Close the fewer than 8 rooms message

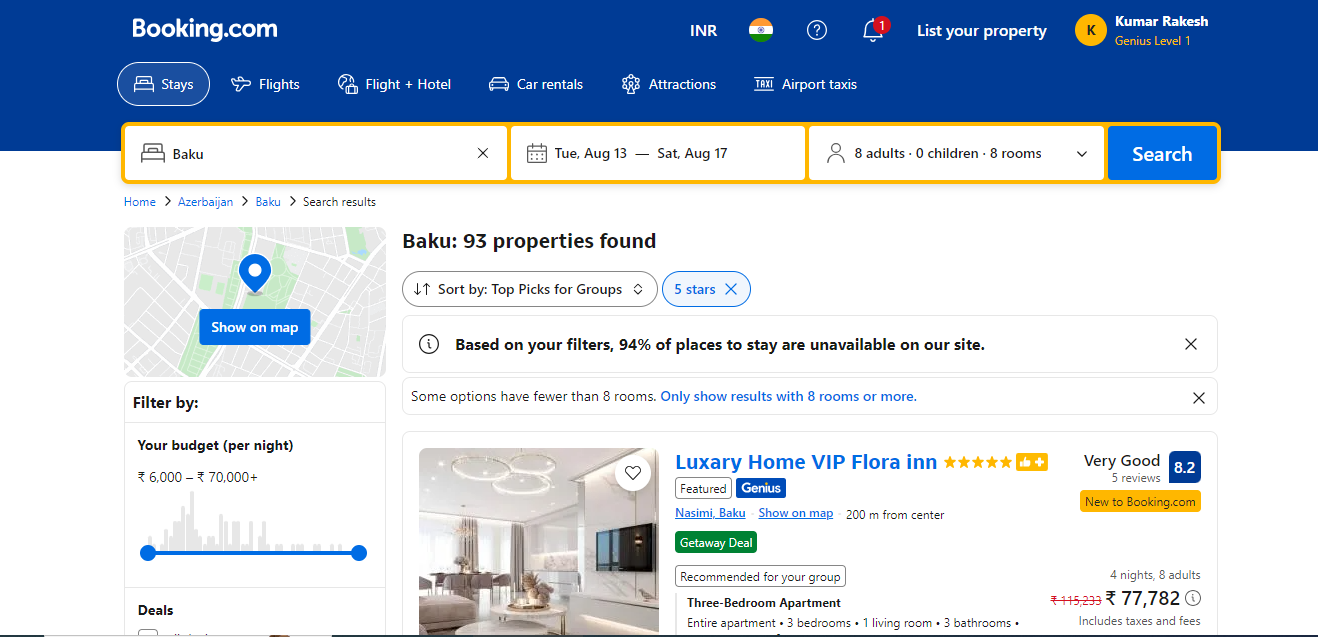[1199, 397]
